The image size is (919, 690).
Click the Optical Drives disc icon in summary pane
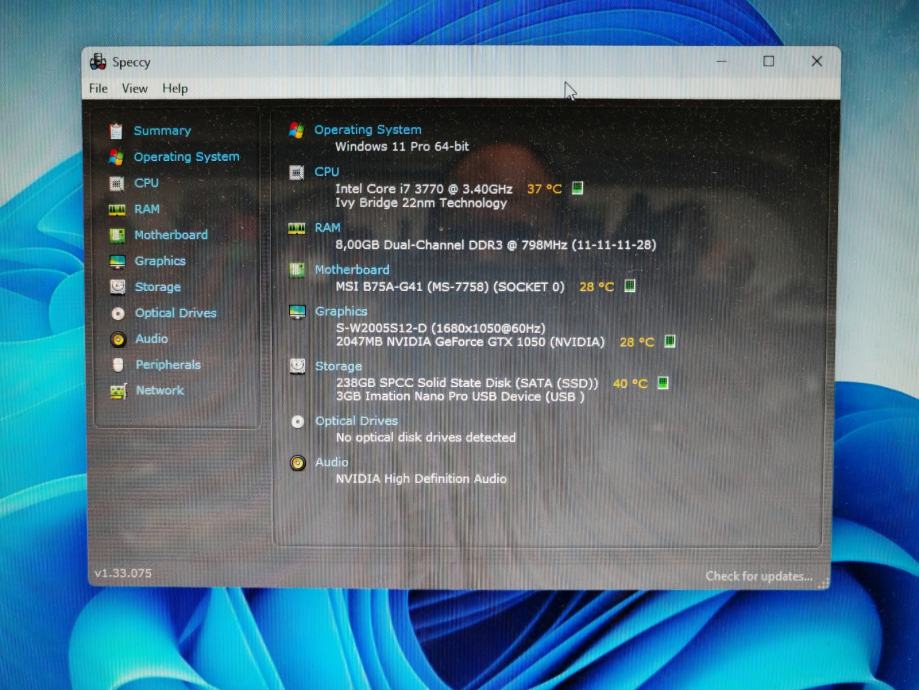point(298,422)
